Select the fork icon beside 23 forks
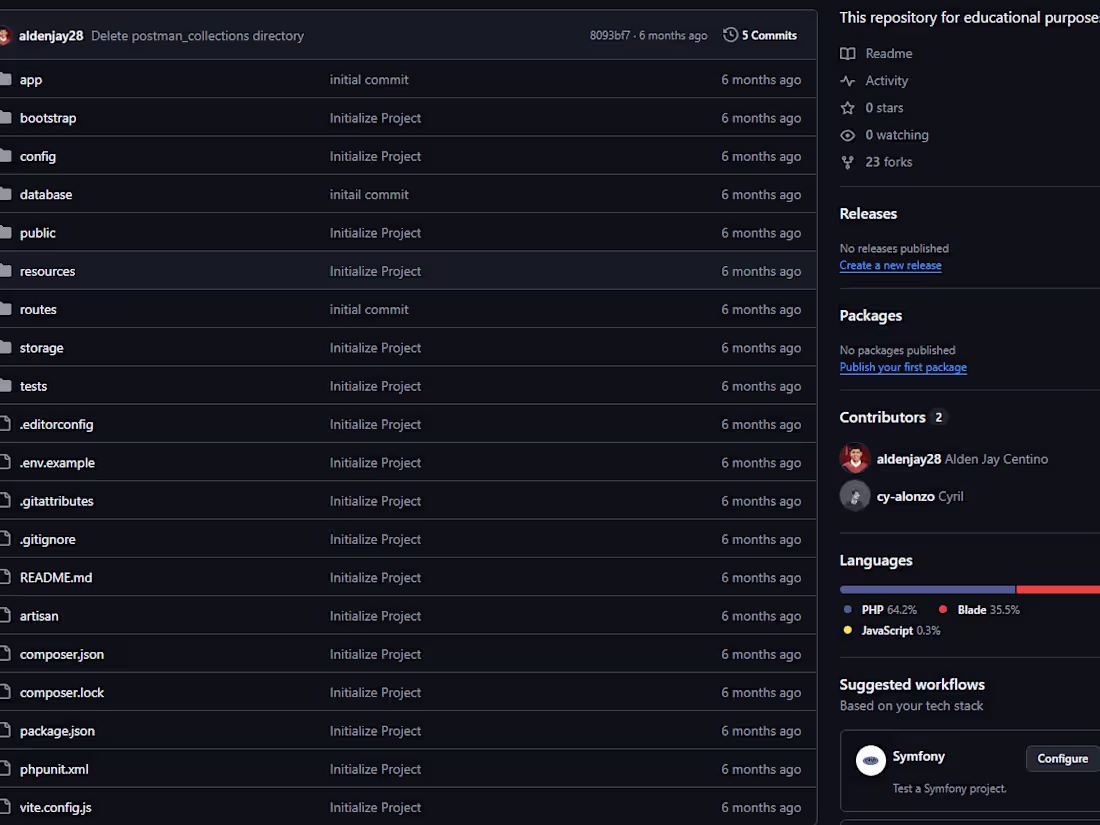The height and width of the screenshot is (825, 1100). point(849,161)
